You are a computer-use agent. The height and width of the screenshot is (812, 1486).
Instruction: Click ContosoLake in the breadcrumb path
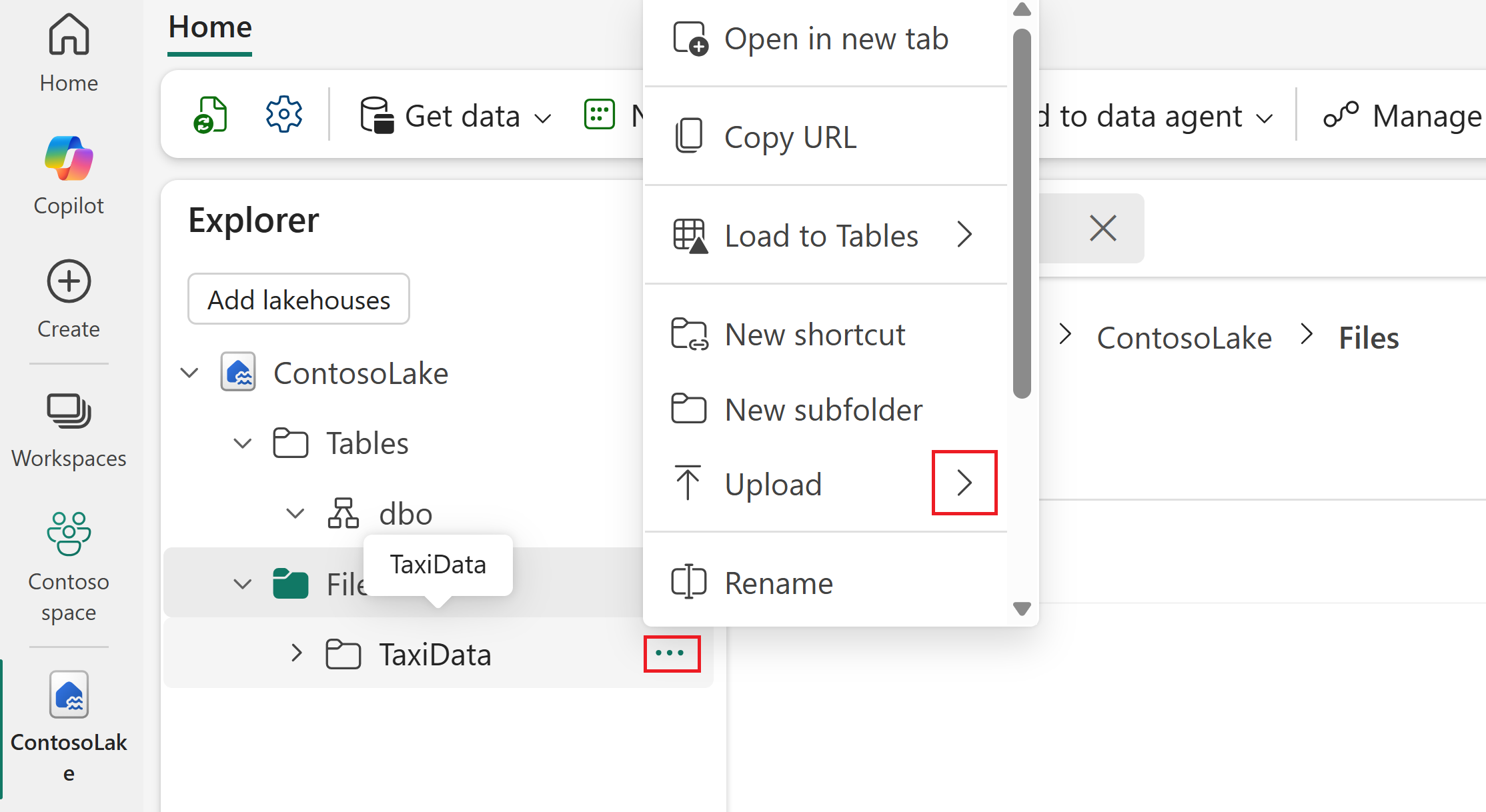click(x=1184, y=338)
